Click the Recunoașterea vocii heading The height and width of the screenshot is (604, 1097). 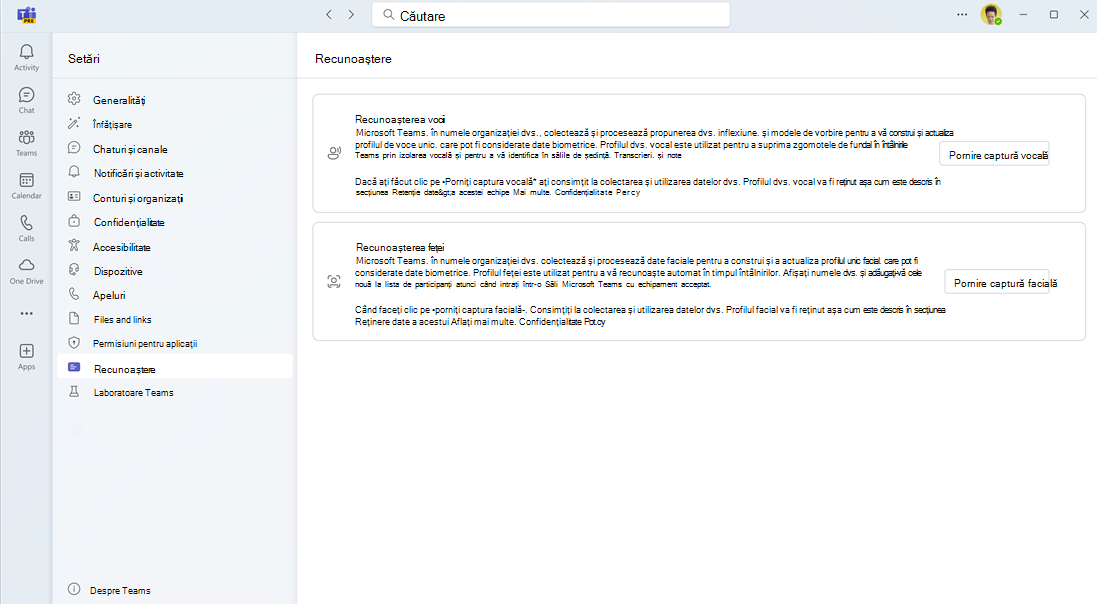(x=400, y=119)
